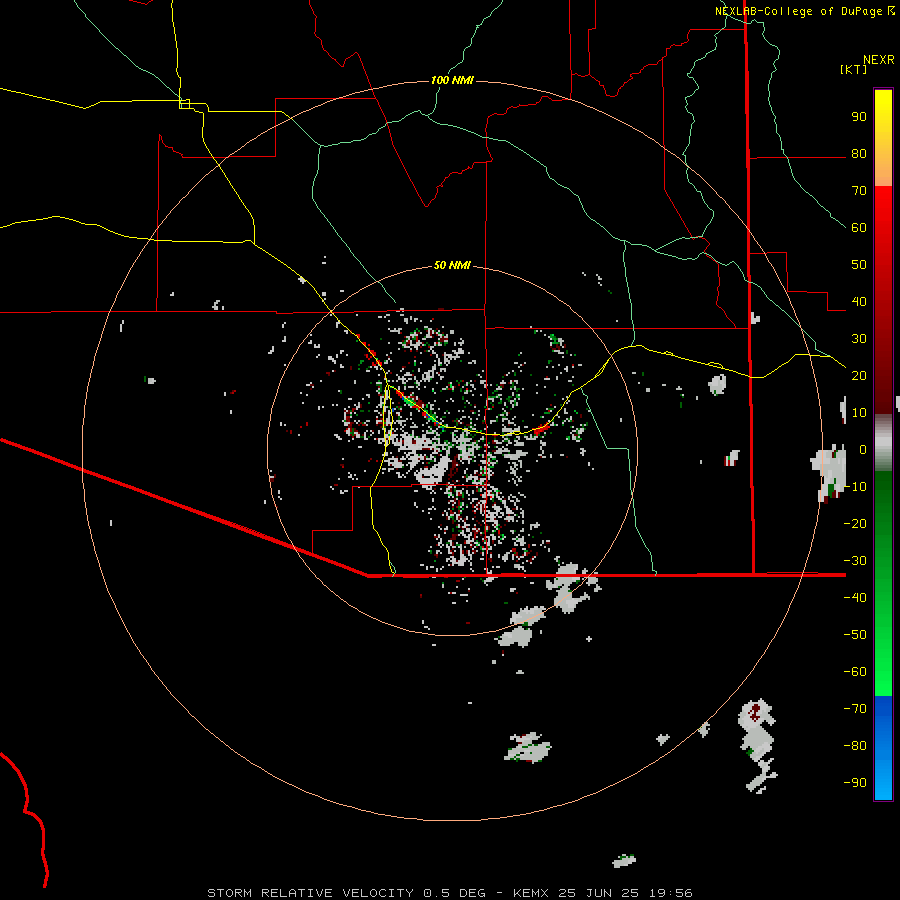Click the -50 knot scale value
This screenshot has height=900, width=900.
tap(855, 634)
